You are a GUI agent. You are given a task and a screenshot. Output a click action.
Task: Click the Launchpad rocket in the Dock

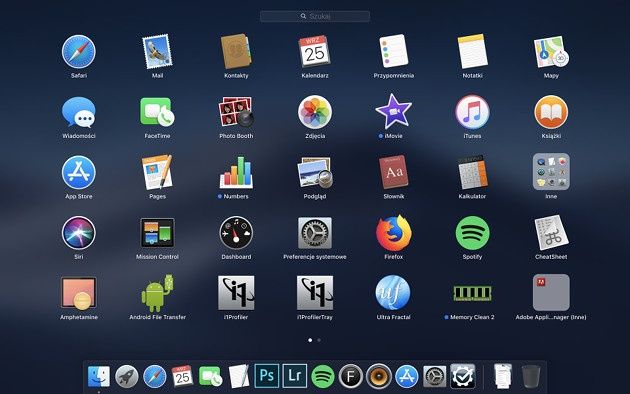[x=127, y=376]
